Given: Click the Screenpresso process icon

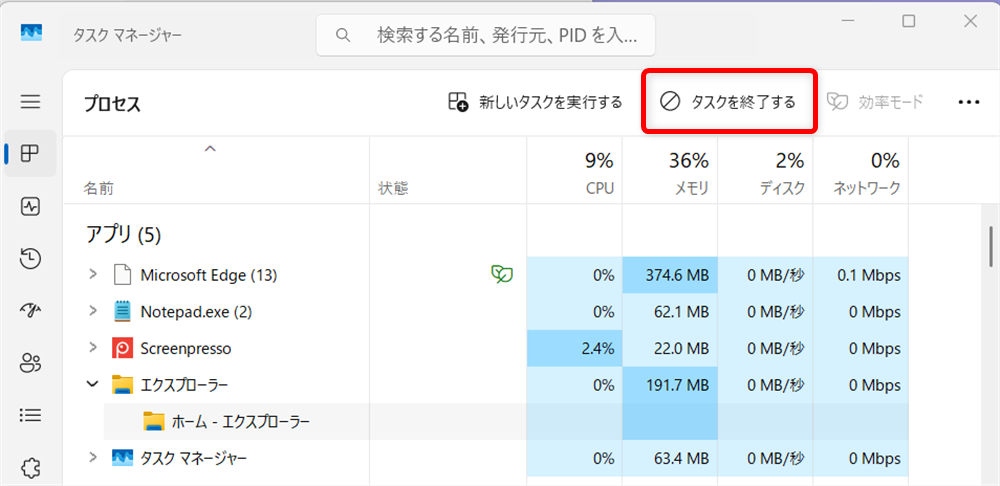Looking at the screenshot, I should (122, 348).
